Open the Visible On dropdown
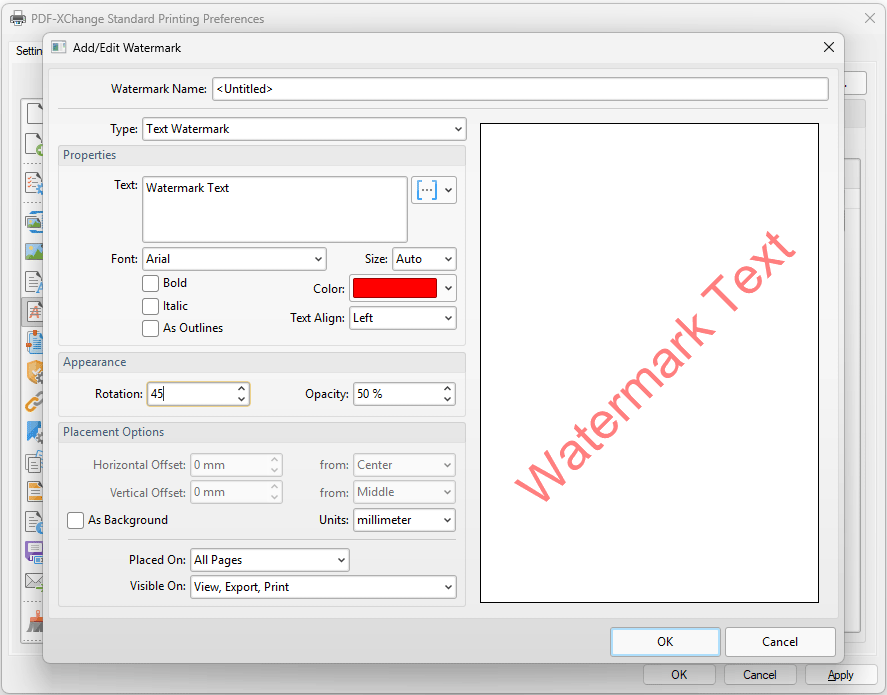This screenshot has width=887, height=695. point(322,587)
